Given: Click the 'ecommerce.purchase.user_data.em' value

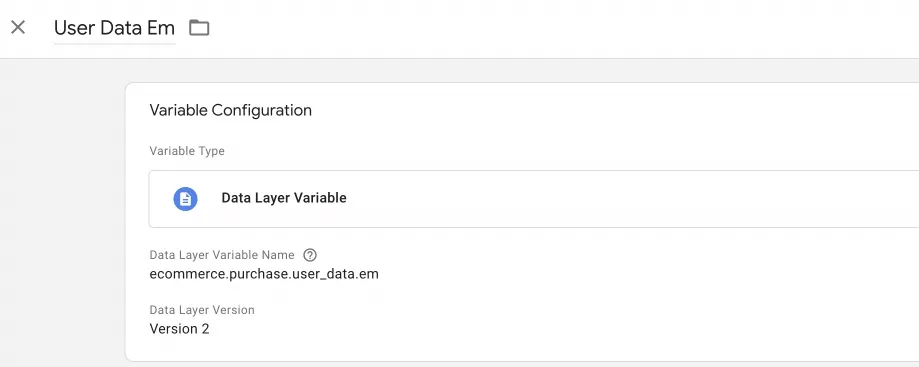Looking at the screenshot, I should (264, 274).
